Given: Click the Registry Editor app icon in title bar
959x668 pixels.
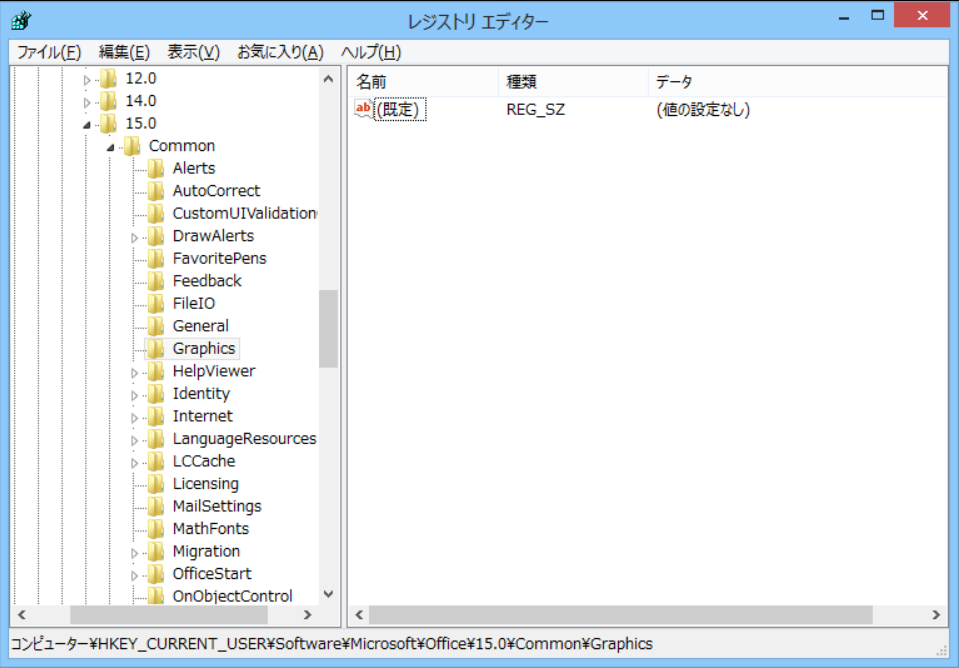Looking at the screenshot, I should [x=20, y=20].
